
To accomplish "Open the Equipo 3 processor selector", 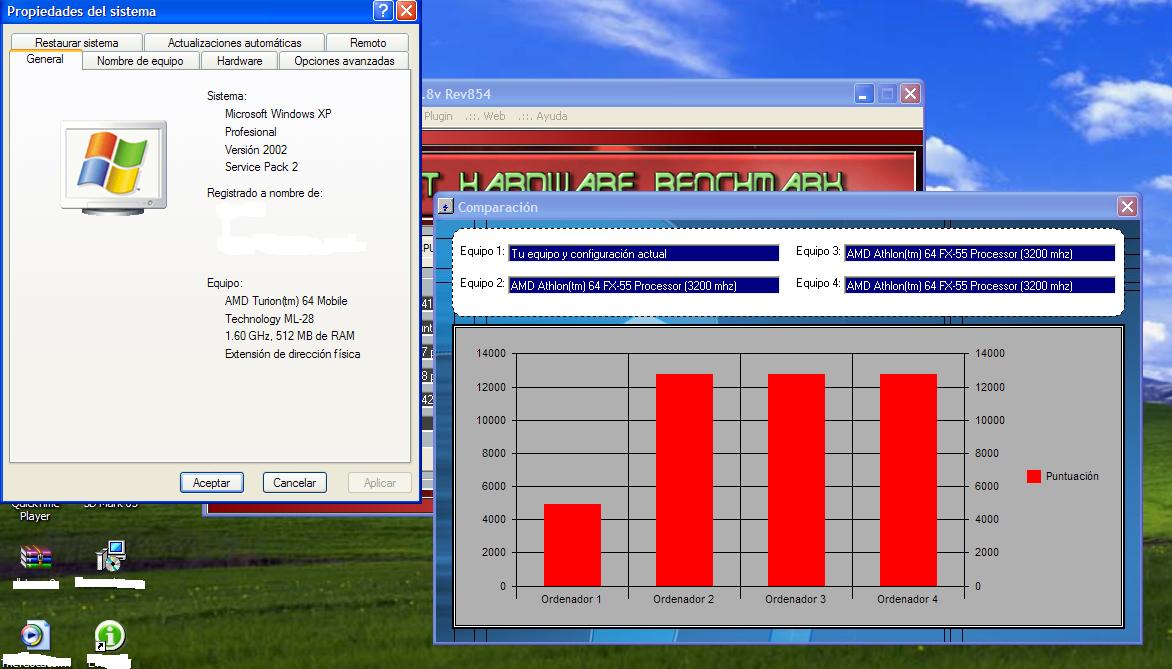I will coord(979,253).
